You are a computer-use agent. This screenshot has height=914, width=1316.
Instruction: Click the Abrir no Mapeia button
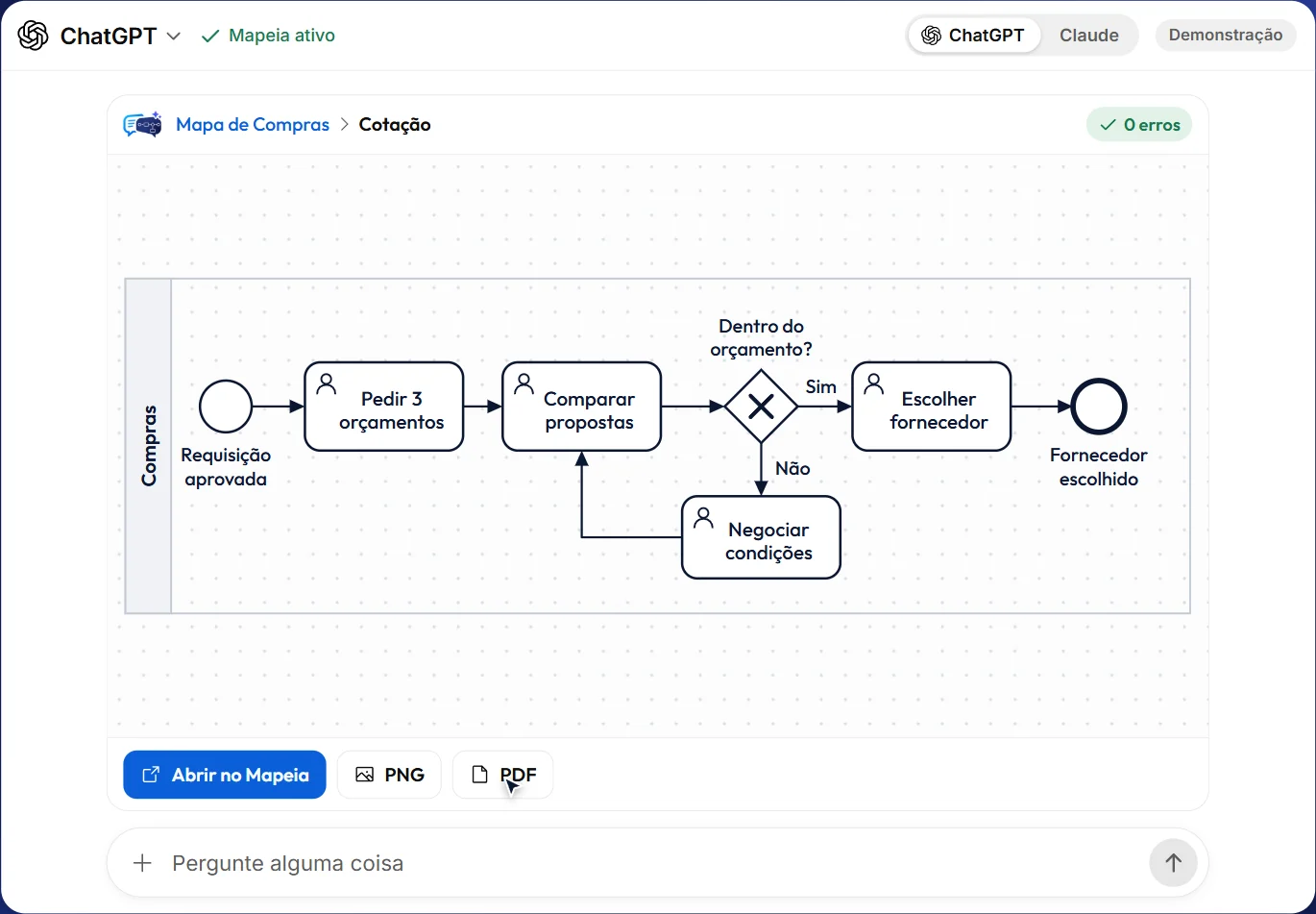coord(225,775)
